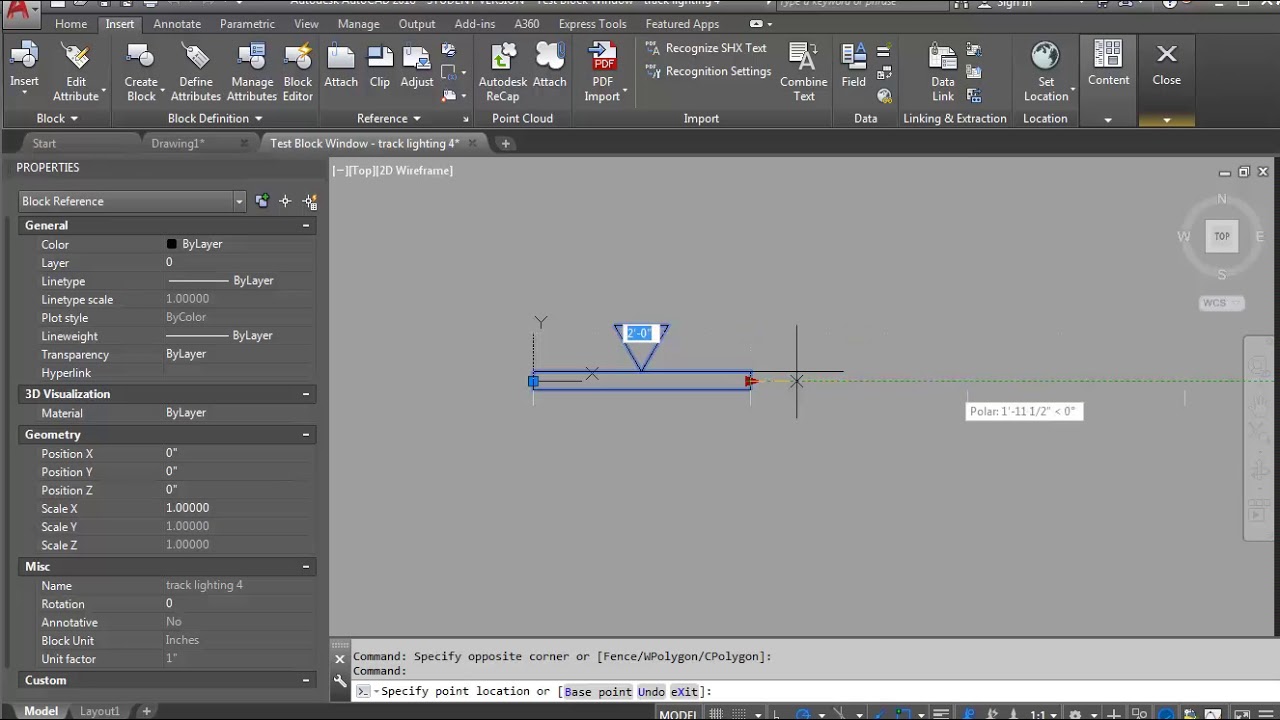Open the Reference panel dialog launcher arrow
This screenshot has width=1280, height=720.
(465, 119)
